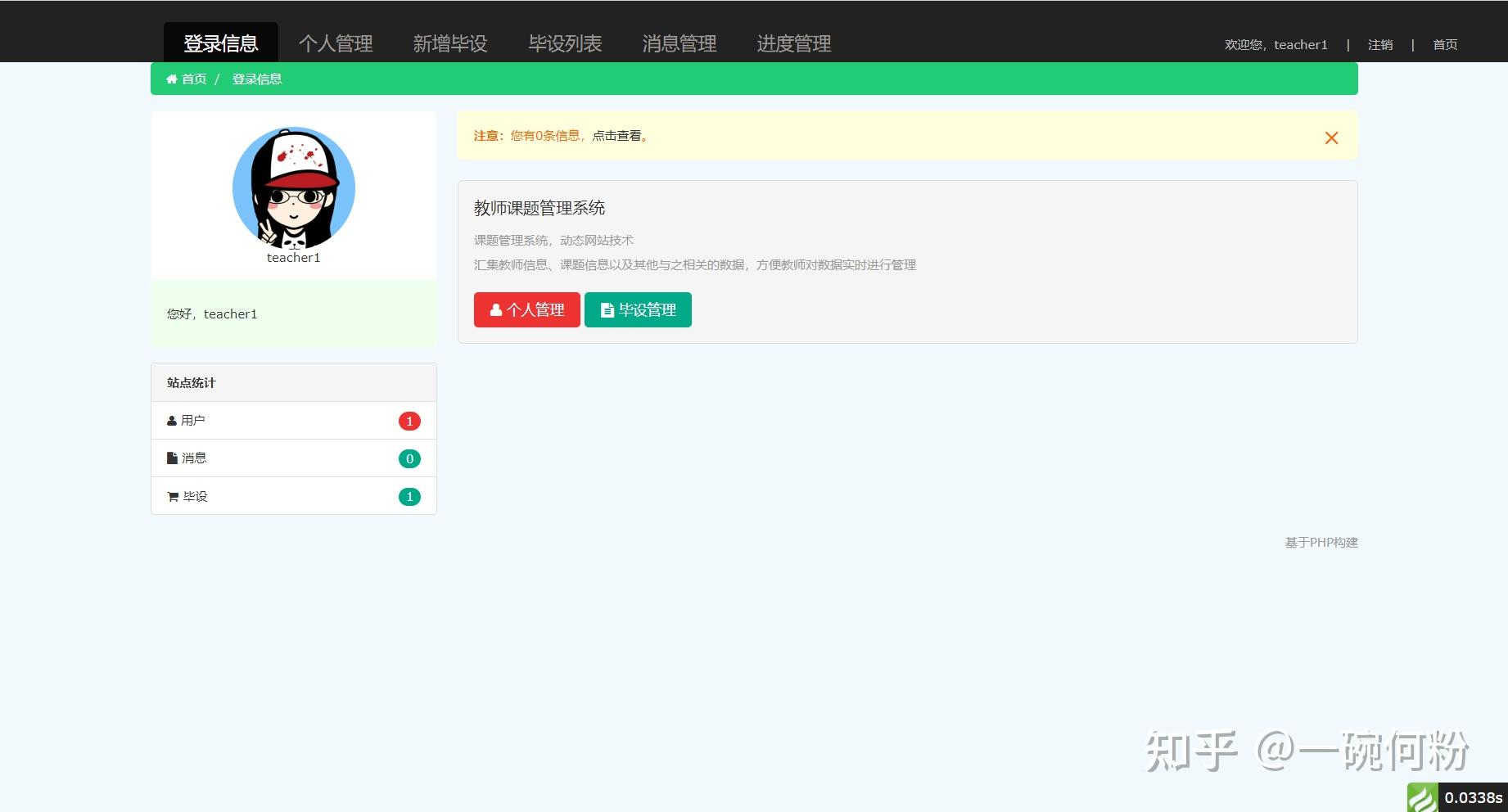
Task: Click the teacher1 avatar picture
Action: (x=293, y=188)
